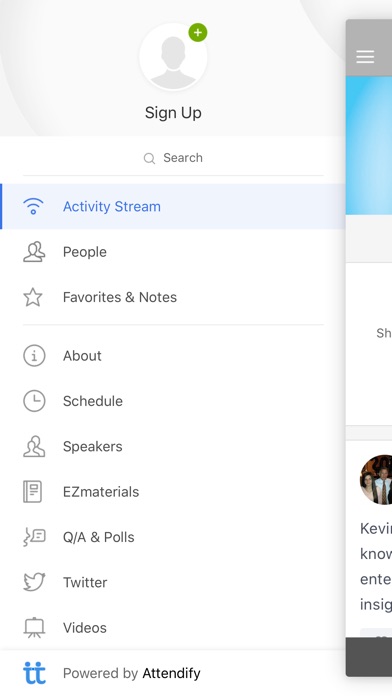Click the Activity Stream wifi icon
This screenshot has height=696, width=392.
[x=33, y=206]
